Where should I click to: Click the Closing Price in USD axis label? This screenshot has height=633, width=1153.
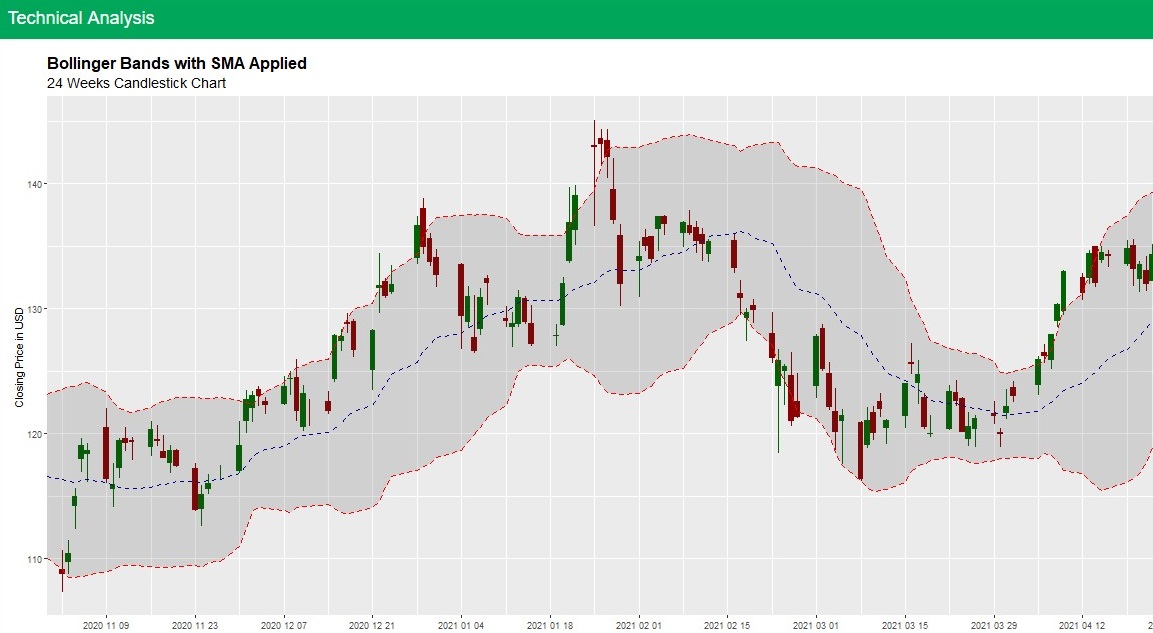(x=19, y=357)
